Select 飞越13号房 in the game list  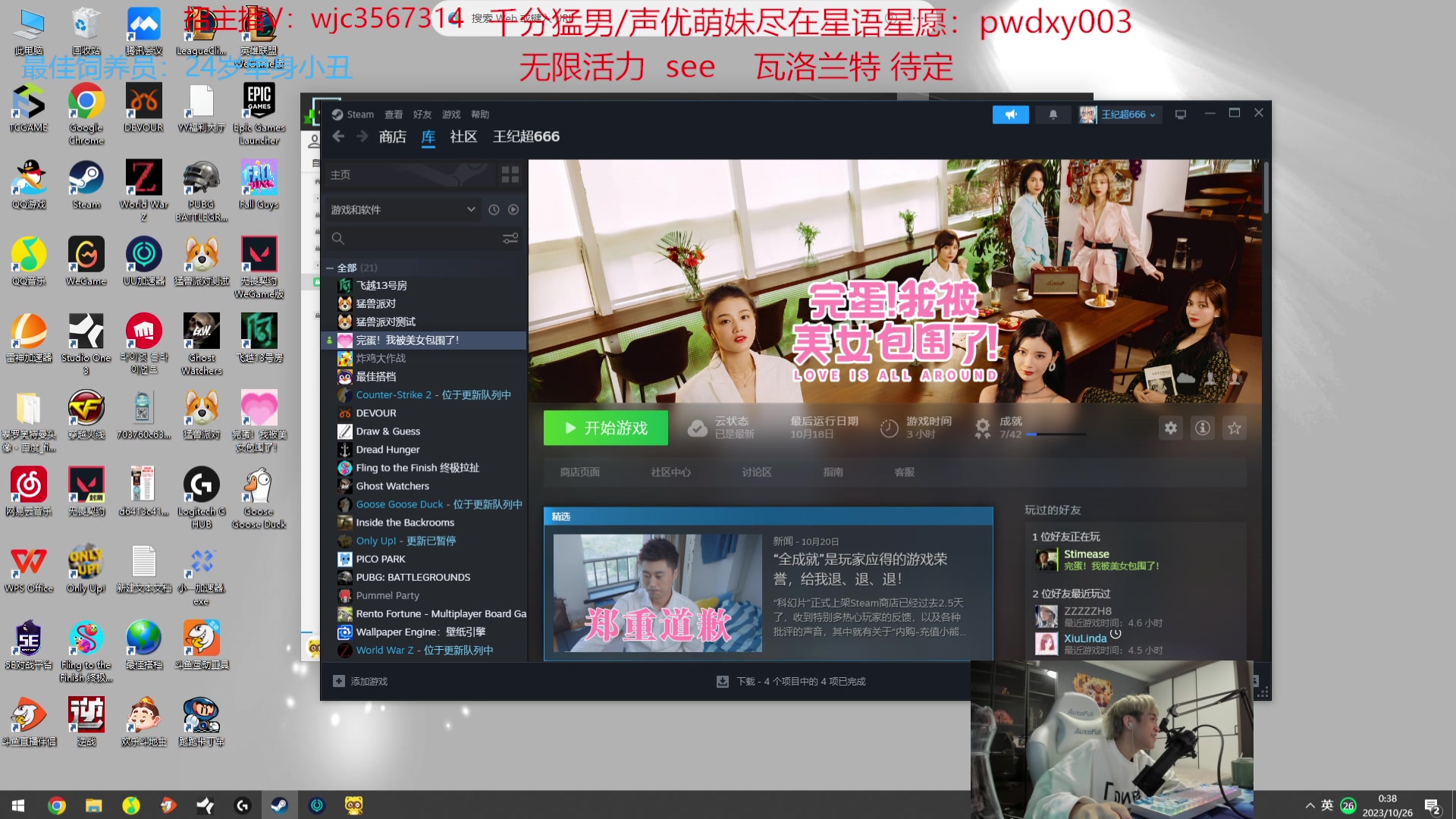[x=425, y=285]
